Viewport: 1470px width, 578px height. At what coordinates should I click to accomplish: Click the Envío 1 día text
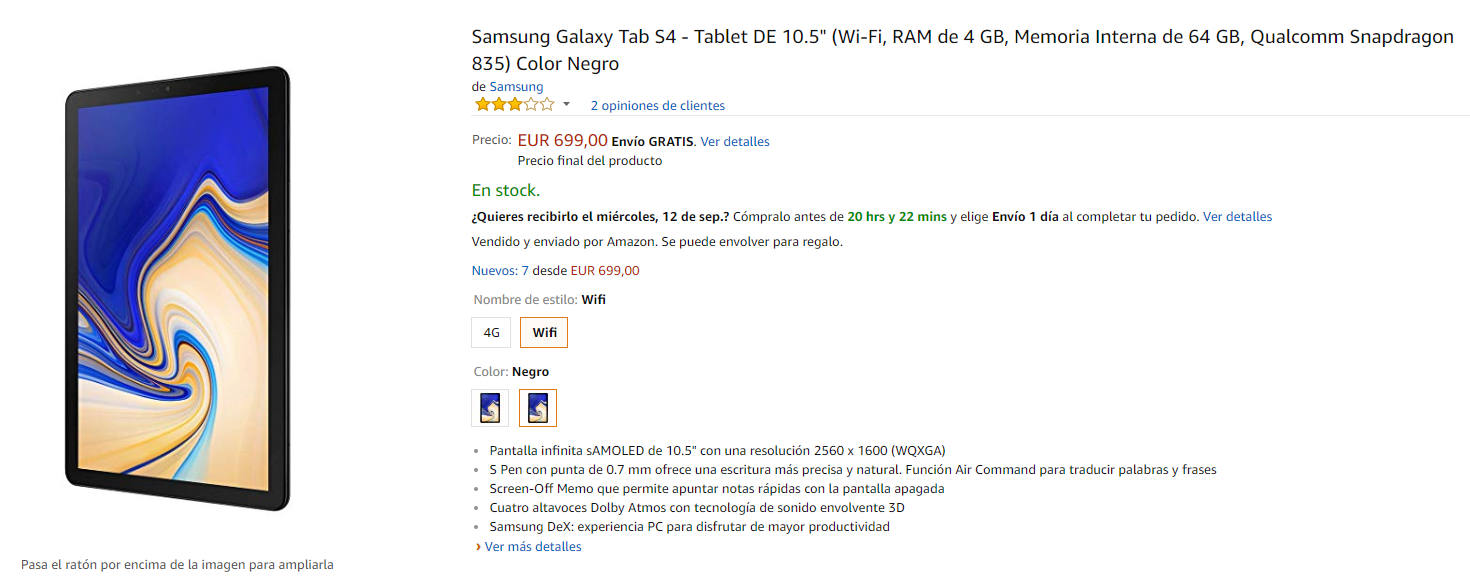(1025, 217)
